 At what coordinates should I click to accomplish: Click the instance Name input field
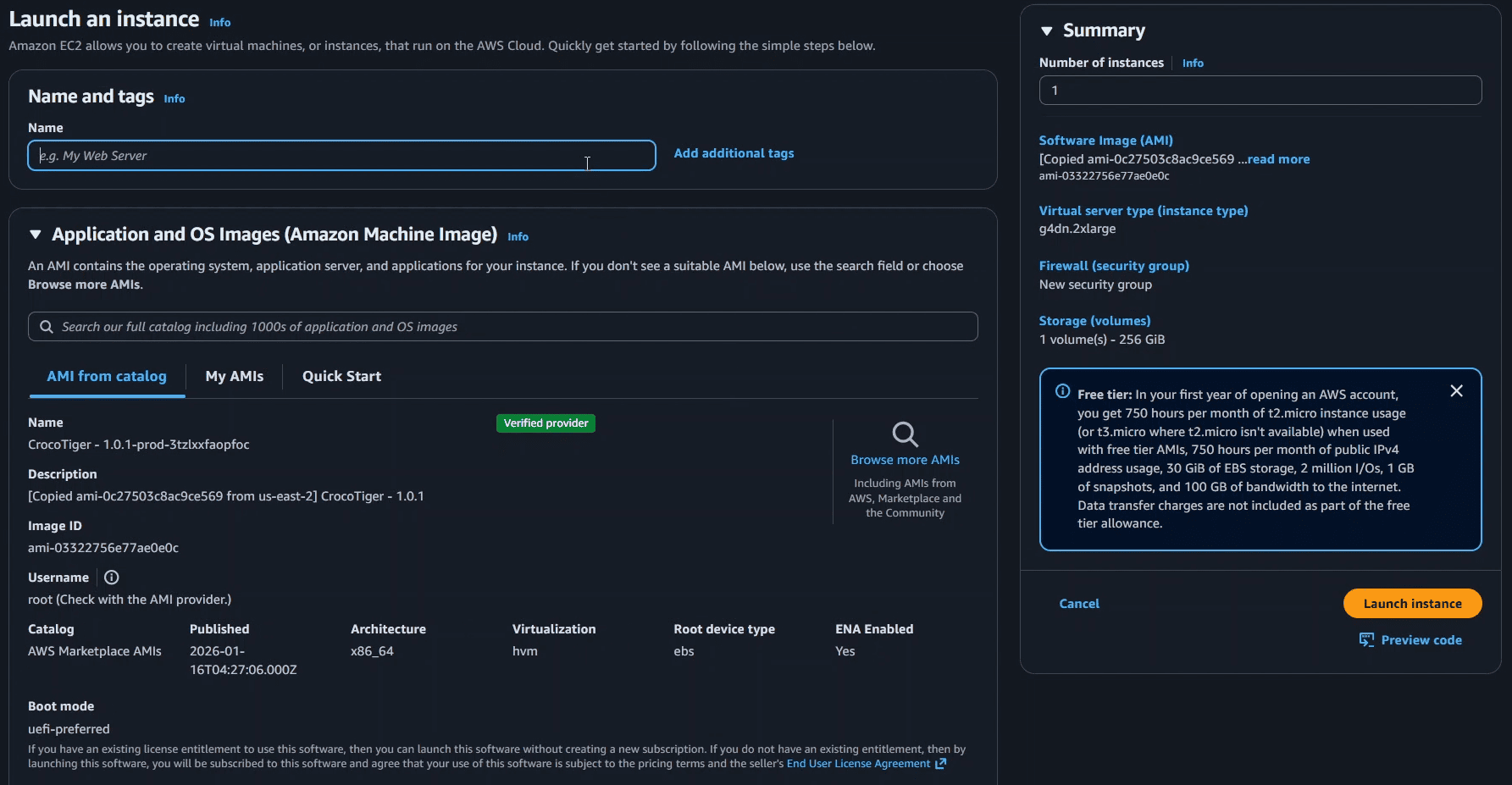(x=341, y=155)
